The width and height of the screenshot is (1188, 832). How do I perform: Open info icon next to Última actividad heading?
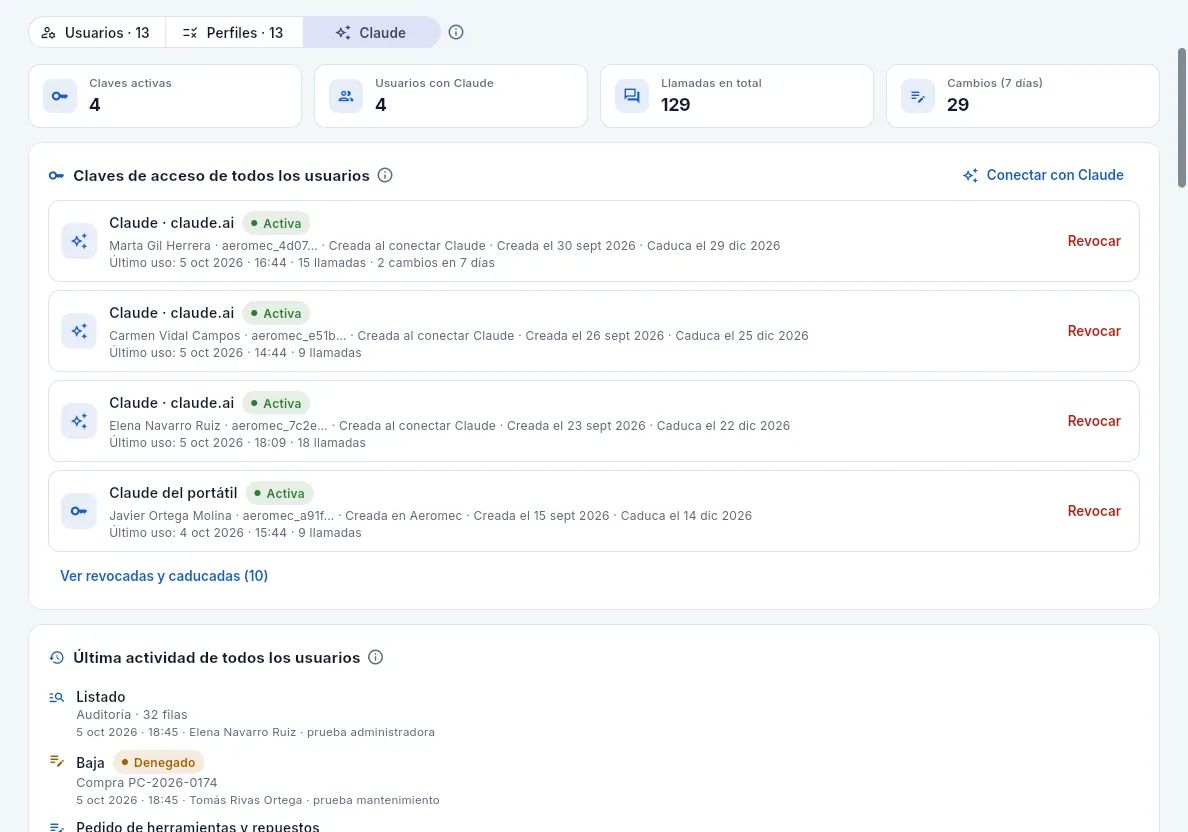point(375,658)
